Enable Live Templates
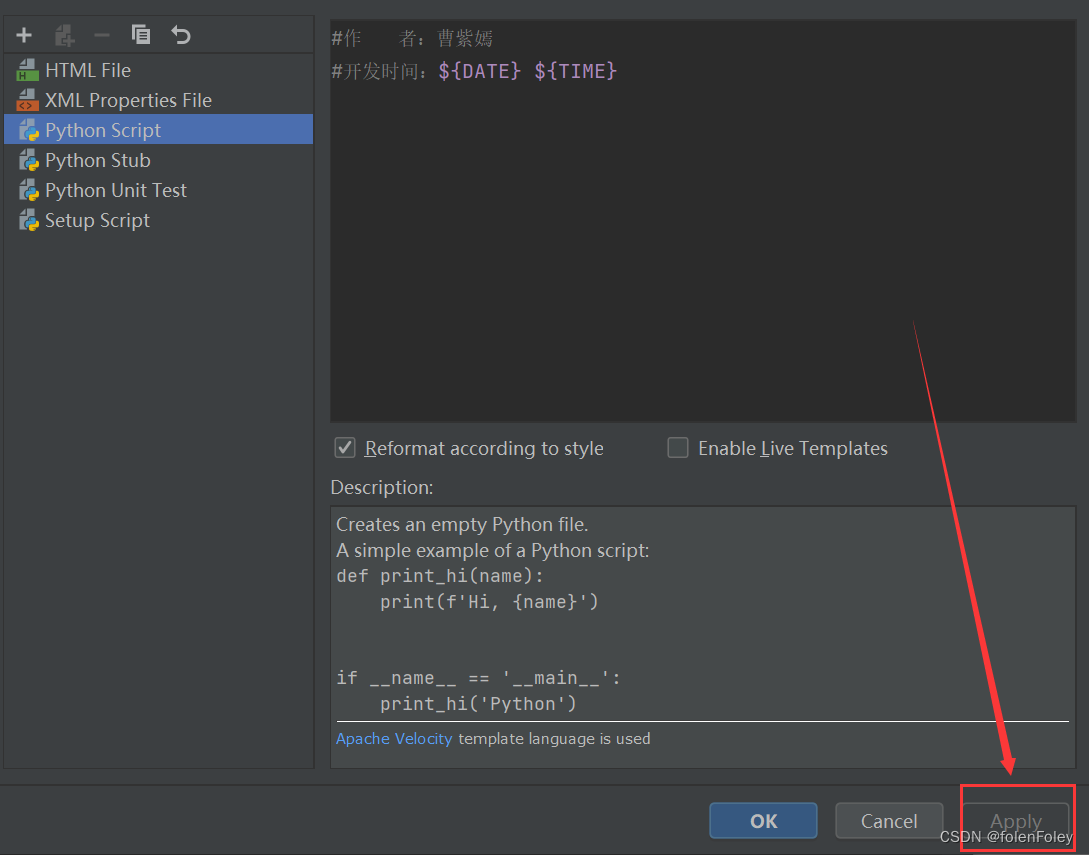The height and width of the screenshot is (855, 1089). (678, 448)
